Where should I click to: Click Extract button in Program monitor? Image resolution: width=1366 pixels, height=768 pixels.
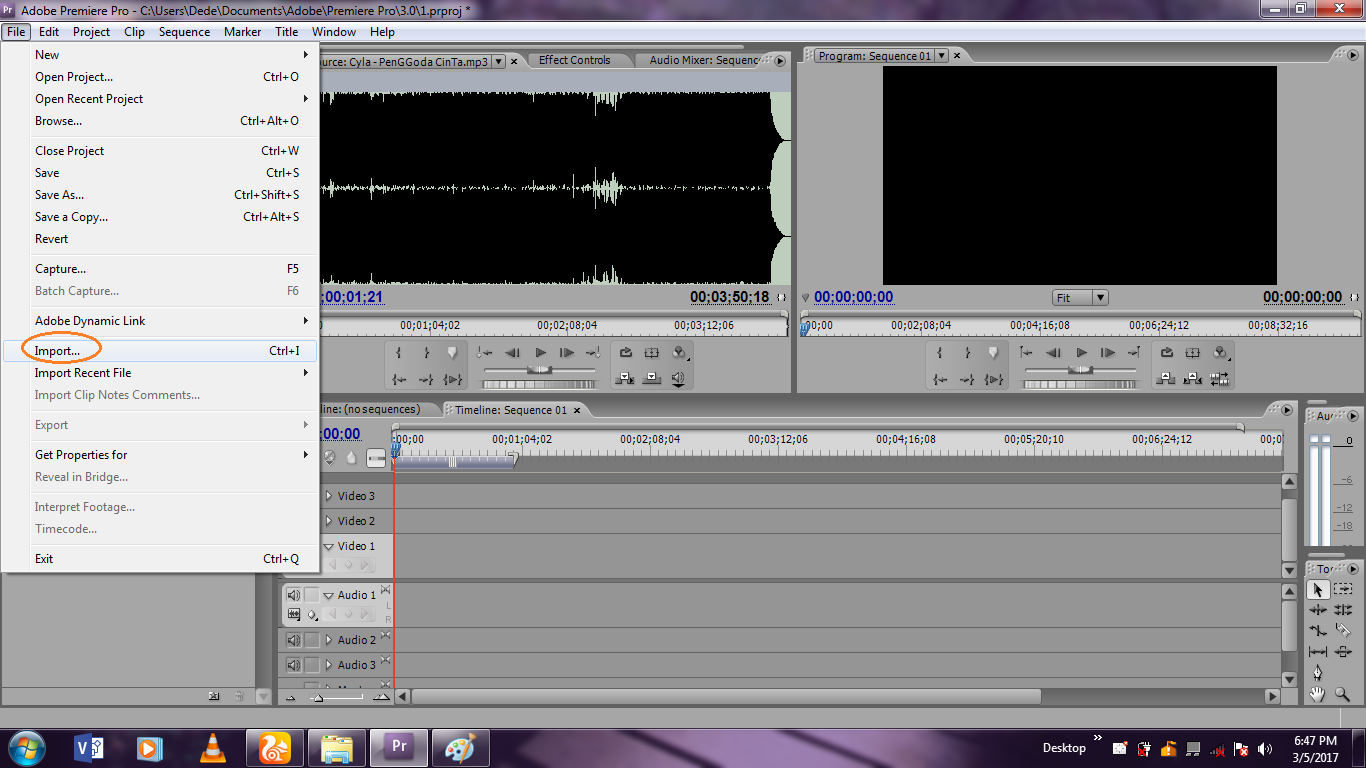click(1193, 379)
